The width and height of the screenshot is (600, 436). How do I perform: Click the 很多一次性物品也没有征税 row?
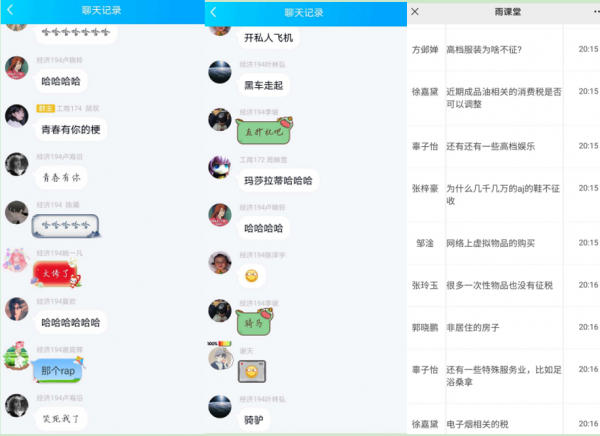tap(500, 286)
